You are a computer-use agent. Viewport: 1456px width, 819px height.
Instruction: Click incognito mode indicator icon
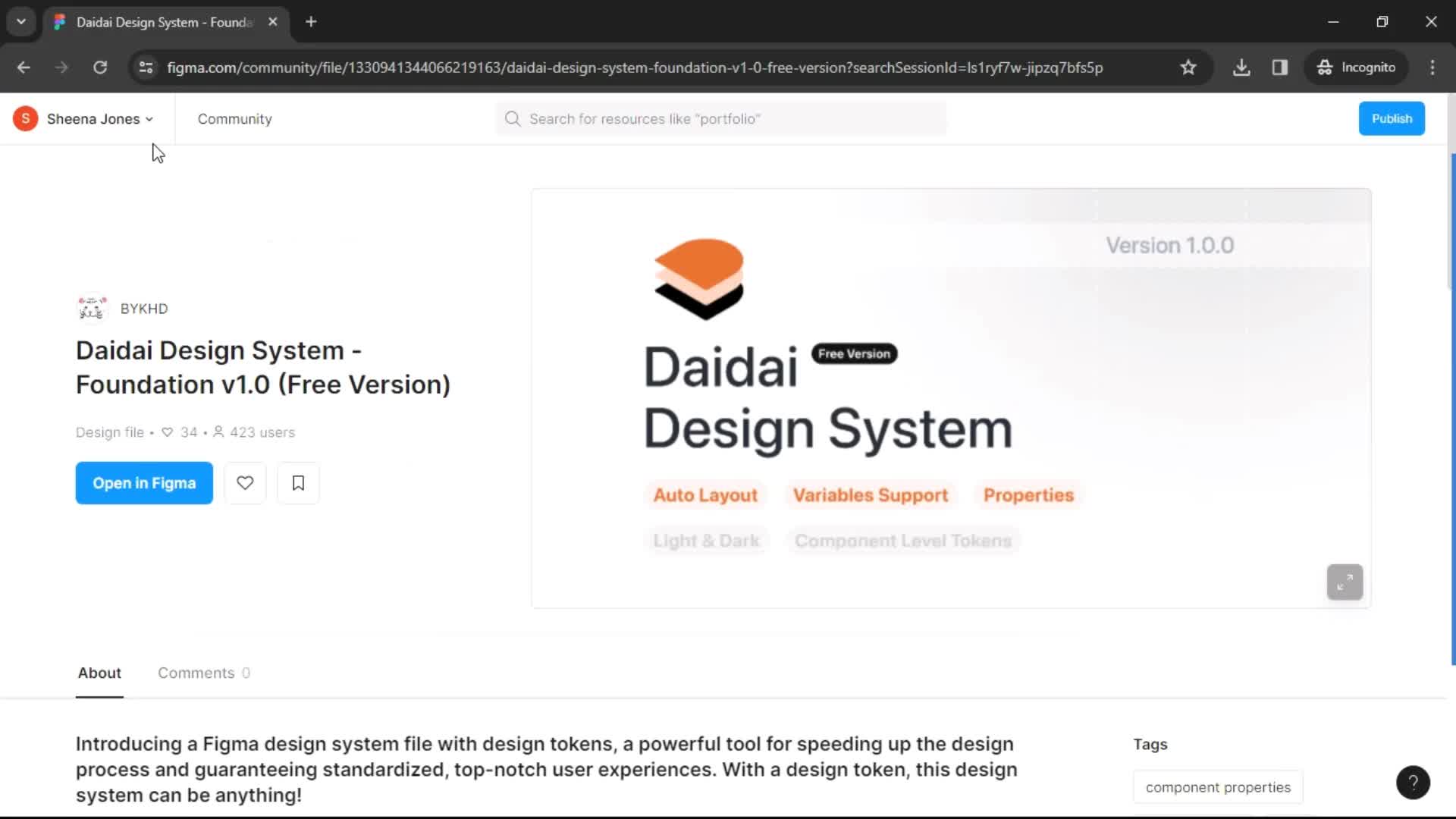coord(1324,67)
